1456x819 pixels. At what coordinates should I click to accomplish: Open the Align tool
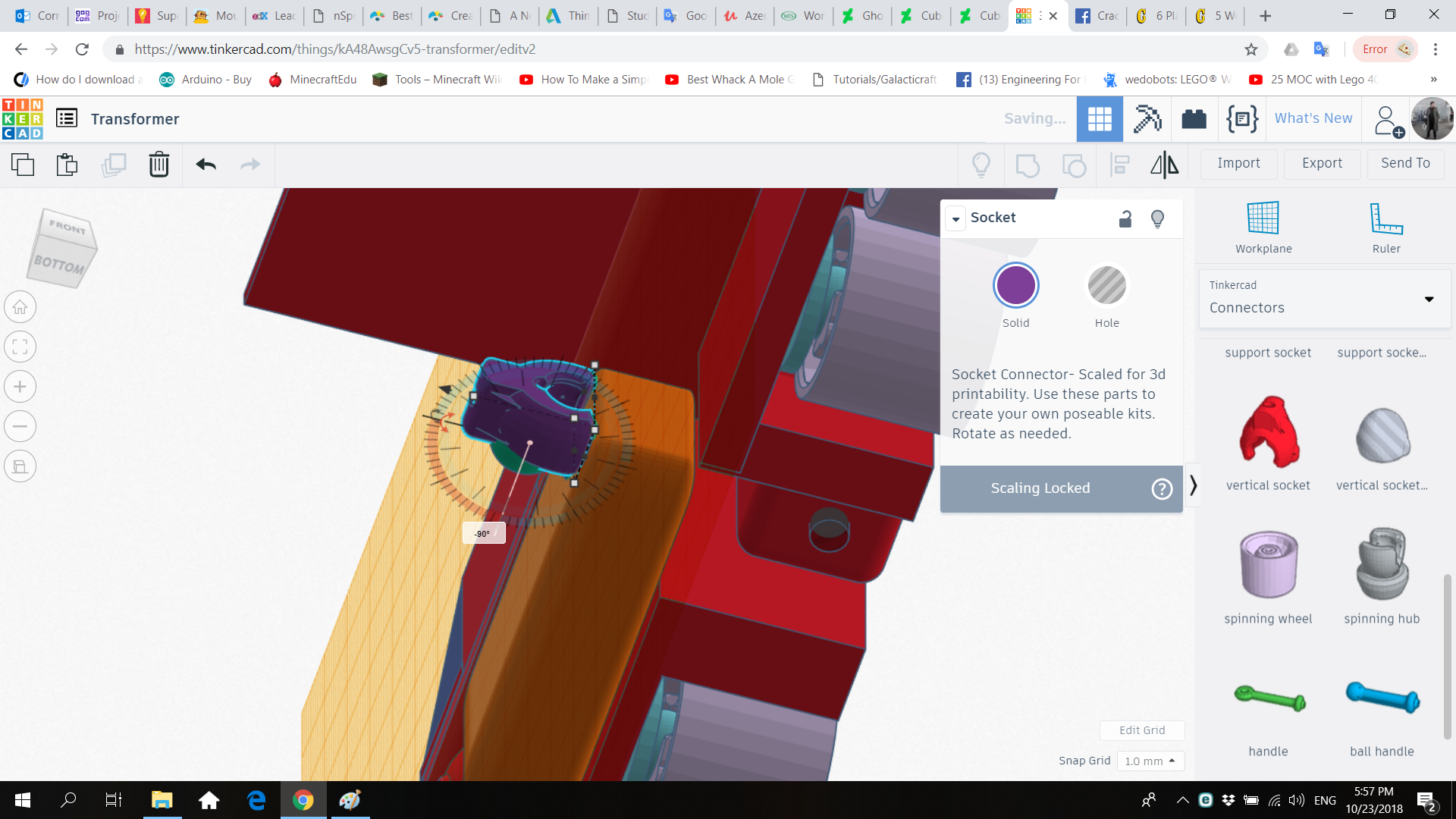pyautogui.click(x=1119, y=165)
